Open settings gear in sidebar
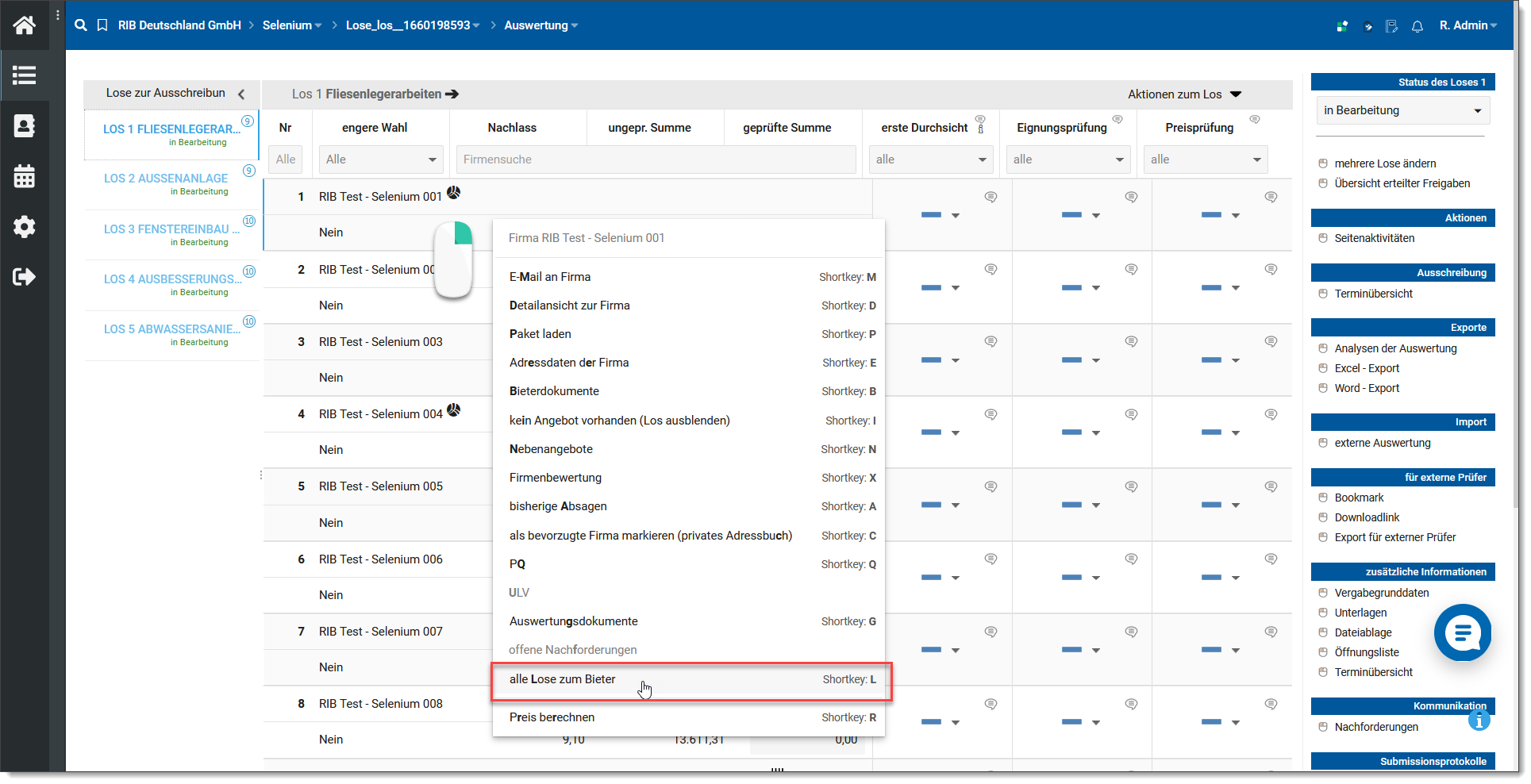The width and height of the screenshot is (1531, 784). coord(24,227)
